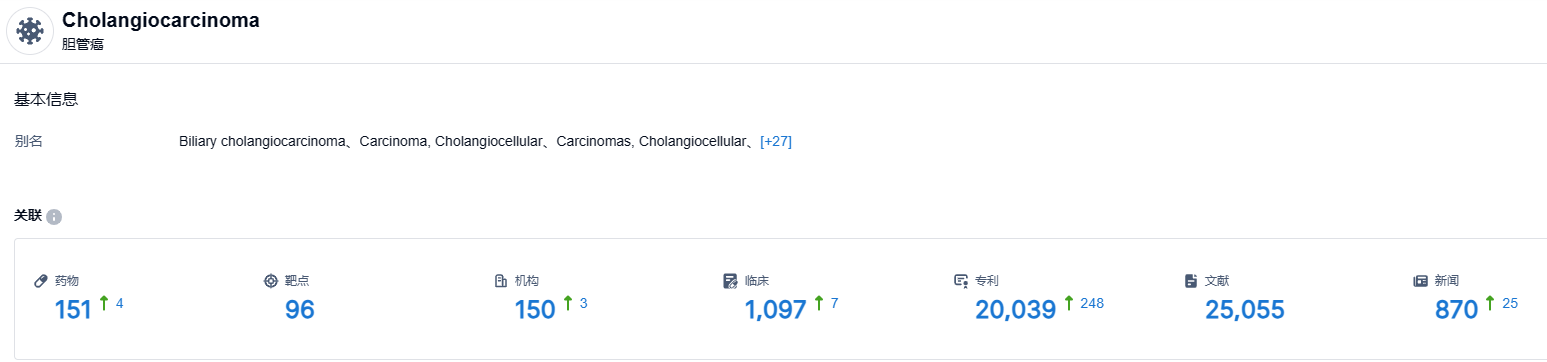Click the +248 new patents indicator
This screenshot has width=1547, height=362.
1084,303
